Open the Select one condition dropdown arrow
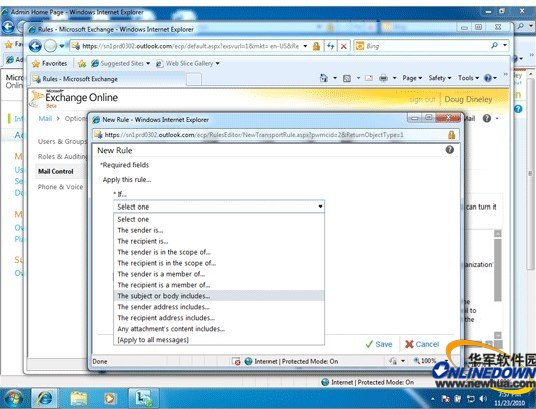The height and width of the screenshot is (409, 536). coord(320,207)
